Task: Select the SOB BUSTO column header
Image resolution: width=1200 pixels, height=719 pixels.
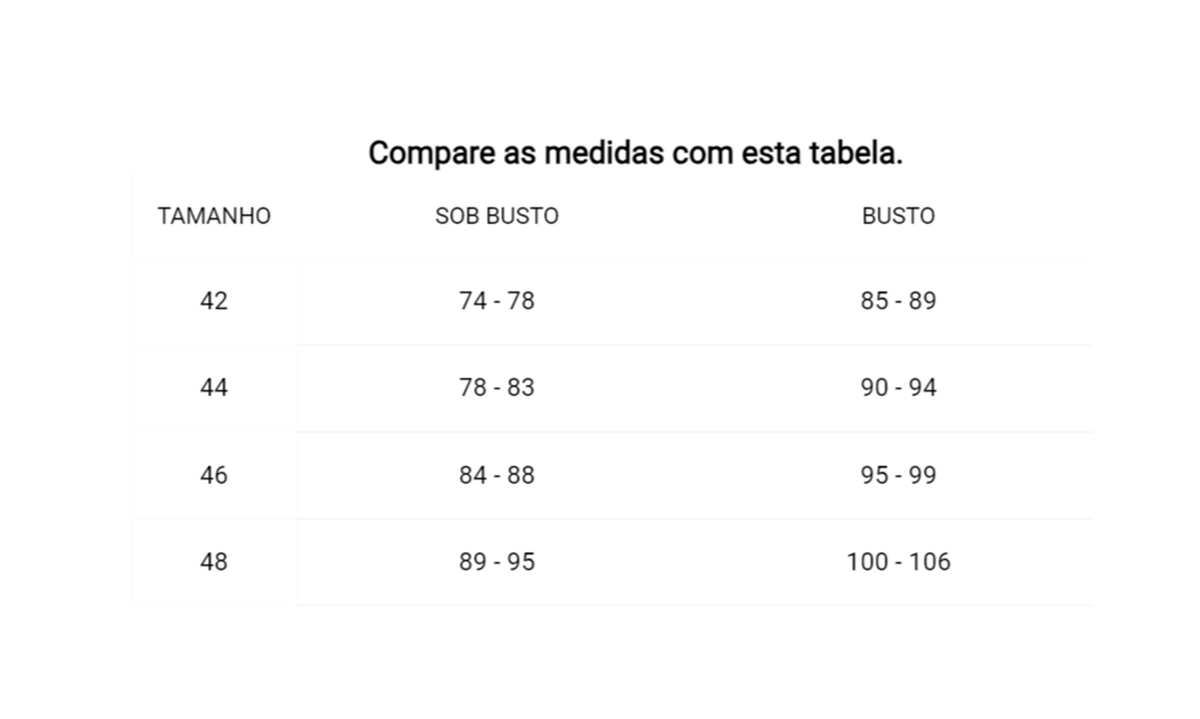Action: (497, 216)
